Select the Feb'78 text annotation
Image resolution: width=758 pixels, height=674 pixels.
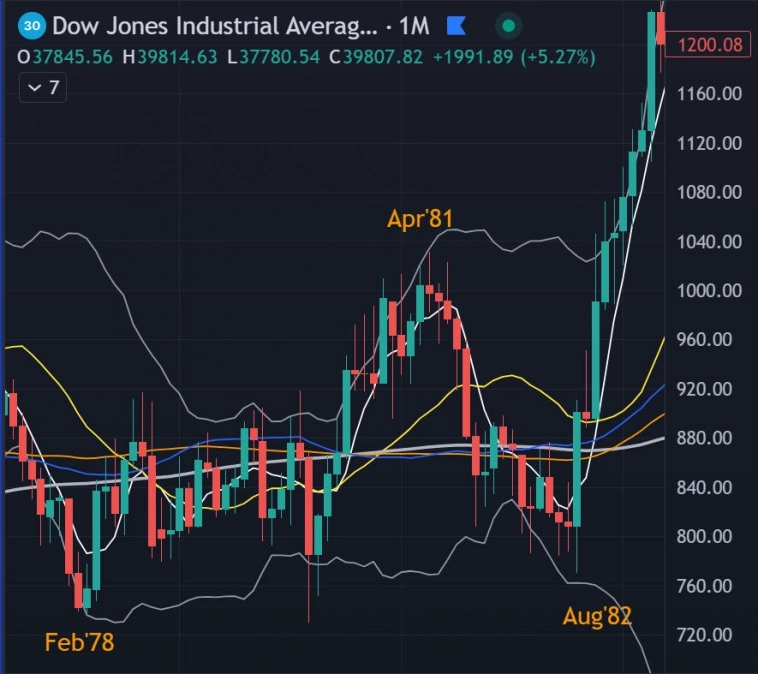[80, 642]
